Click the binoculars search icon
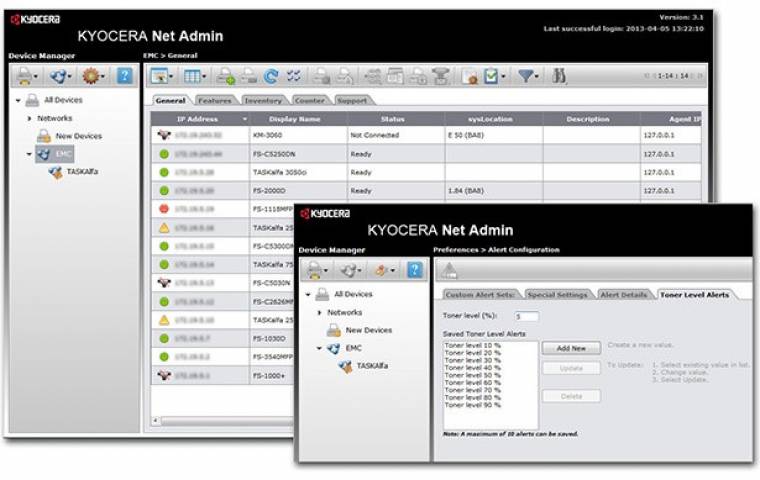 [x=559, y=76]
